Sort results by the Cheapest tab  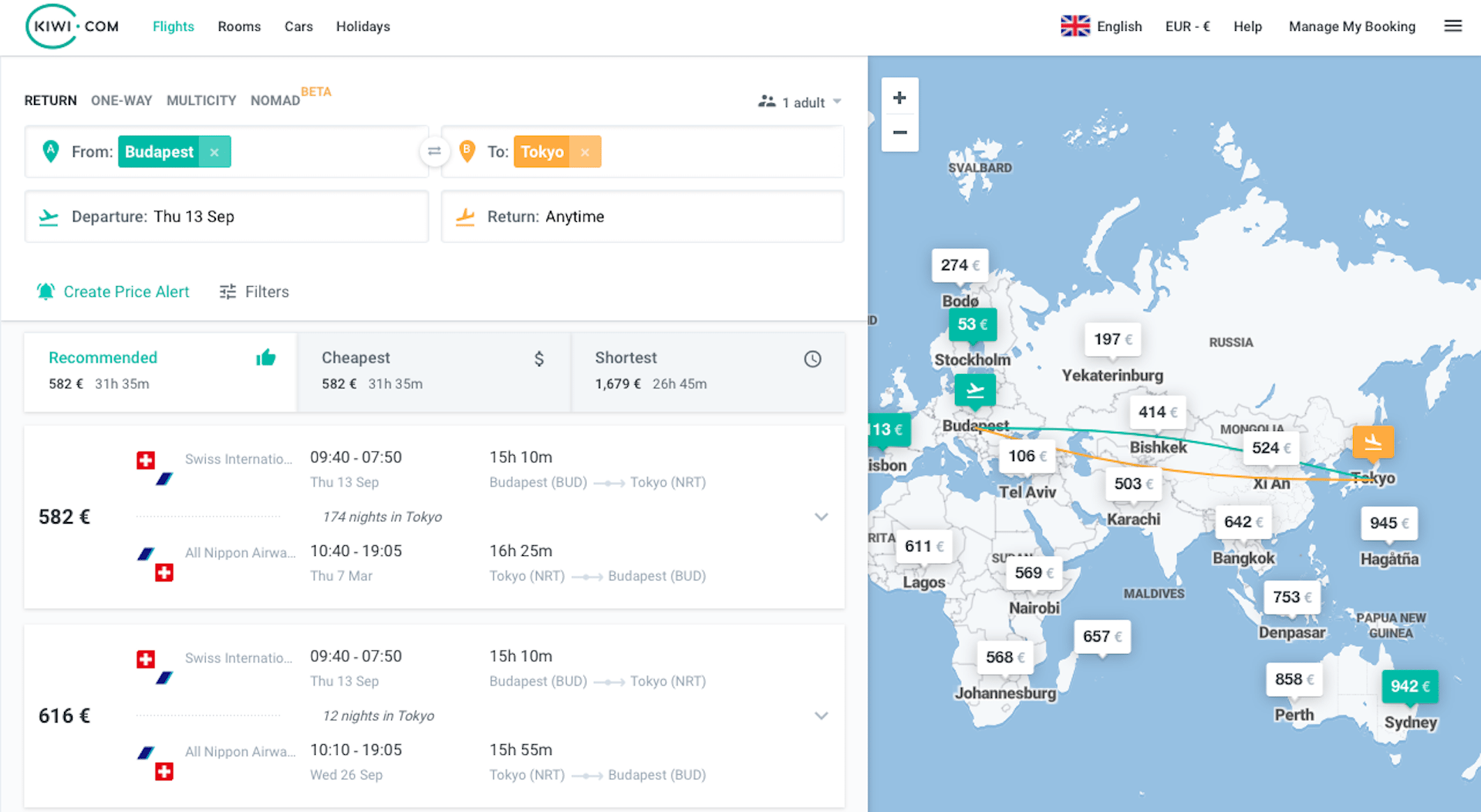(433, 371)
